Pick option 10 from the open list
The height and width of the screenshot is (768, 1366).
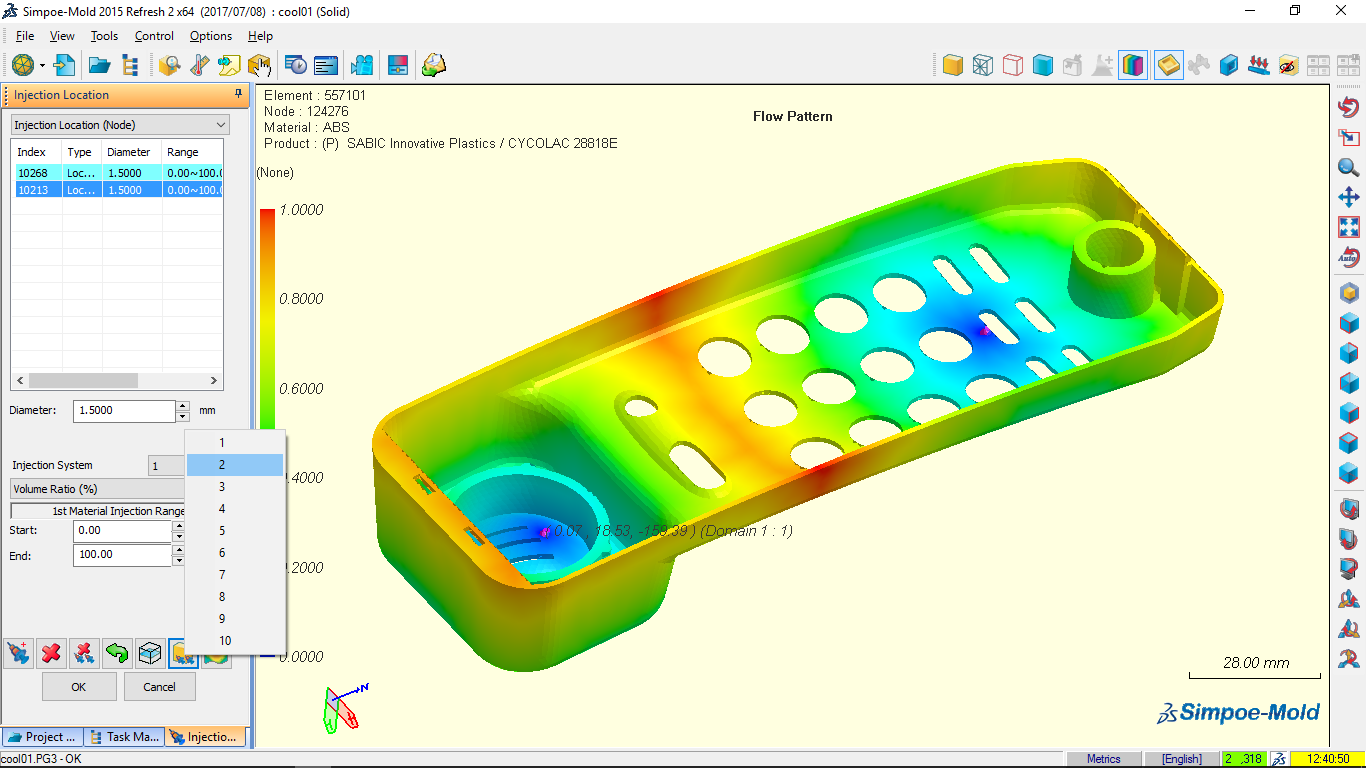pyautogui.click(x=225, y=641)
